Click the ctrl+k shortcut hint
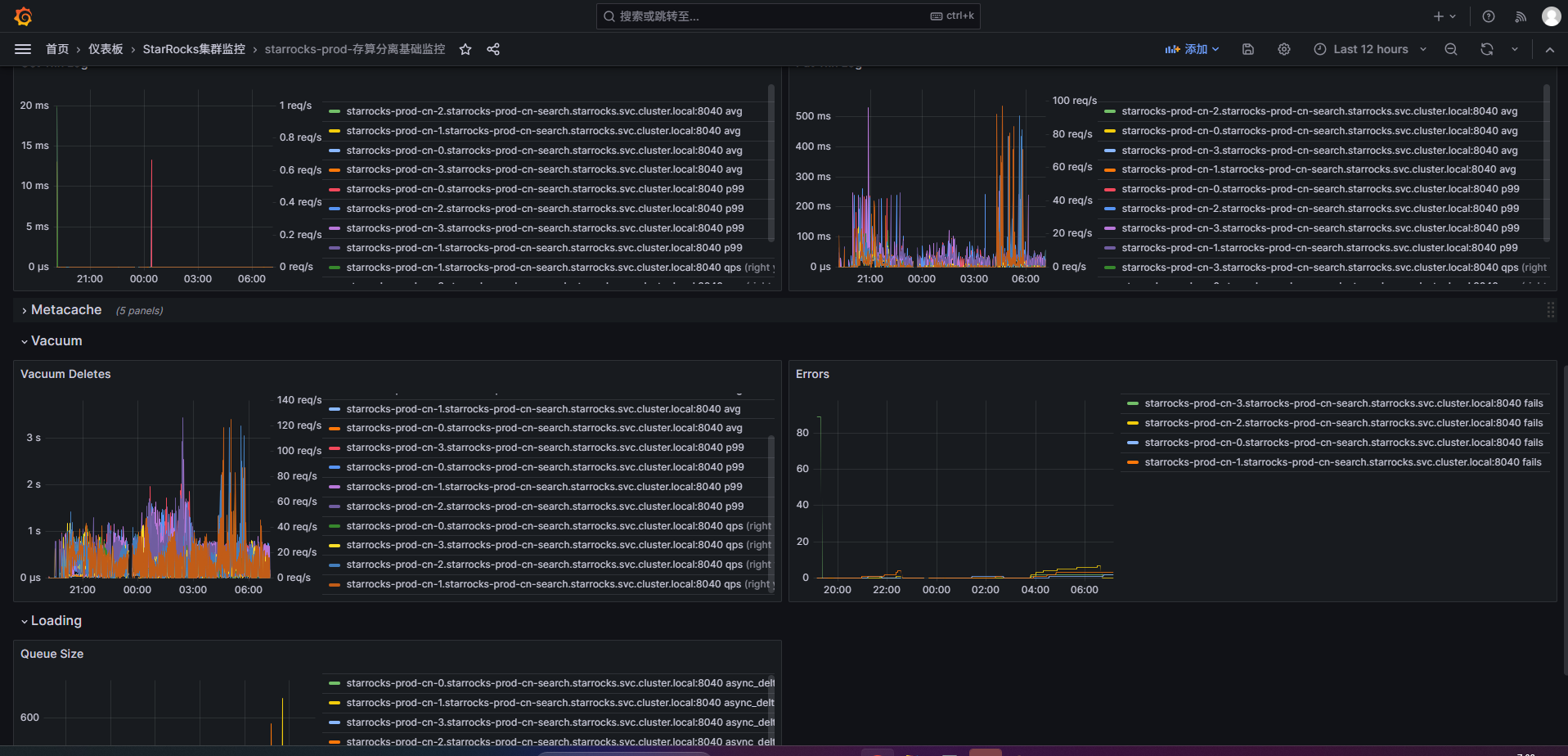Viewport: 1568px width, 756px height. [x=952, y=16]
